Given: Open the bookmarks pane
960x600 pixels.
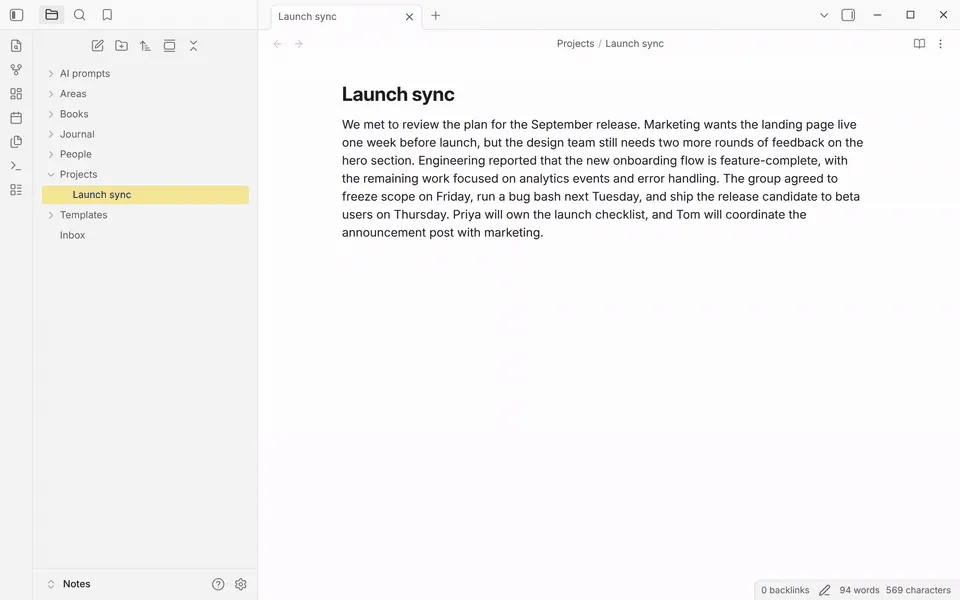Looking at the screenshot, I should coord(107,15).
